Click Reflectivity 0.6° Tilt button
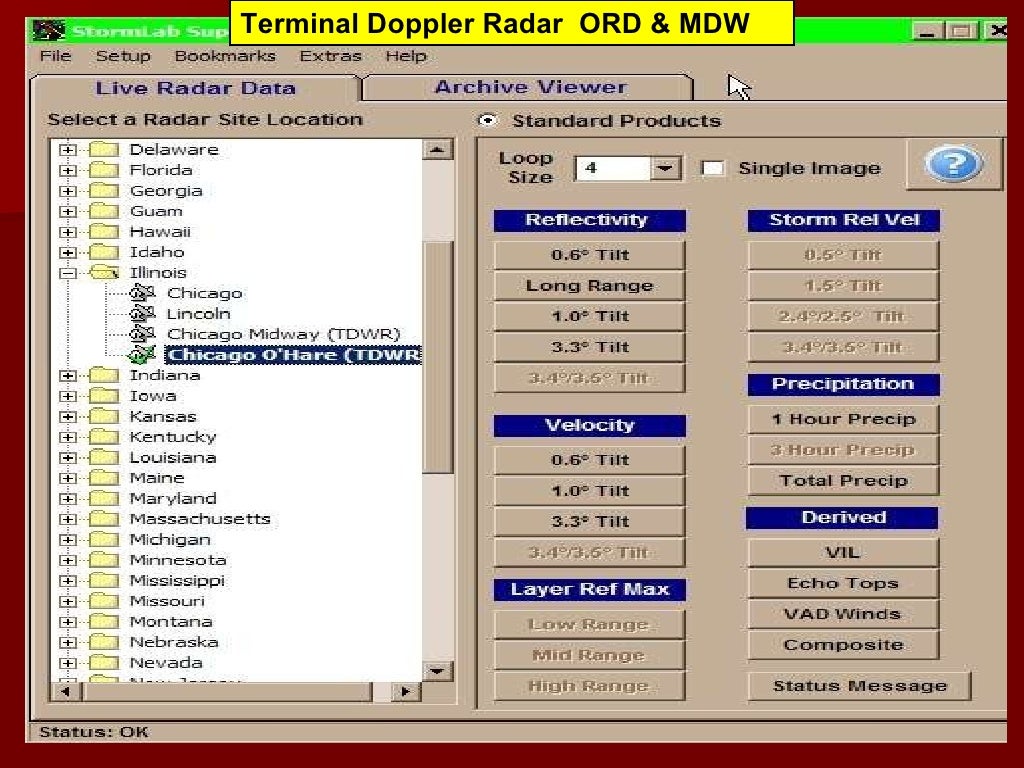Viewport: 1024px width, 768px height. click(589, 255)
